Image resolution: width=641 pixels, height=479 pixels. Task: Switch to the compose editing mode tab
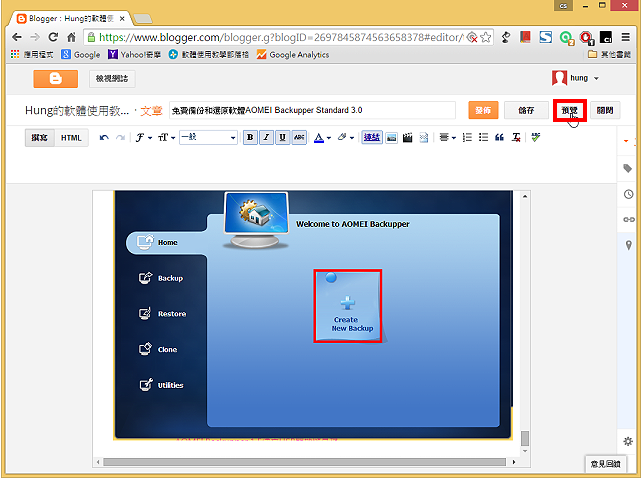[40, 138]
